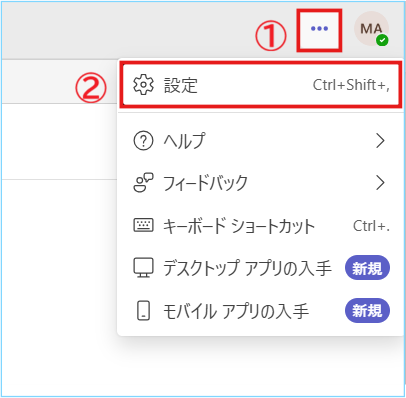Image resolution: width=406 pixels, height=398 pixels.
Task: Click the mobile phone icon
Action: [144, 310]
